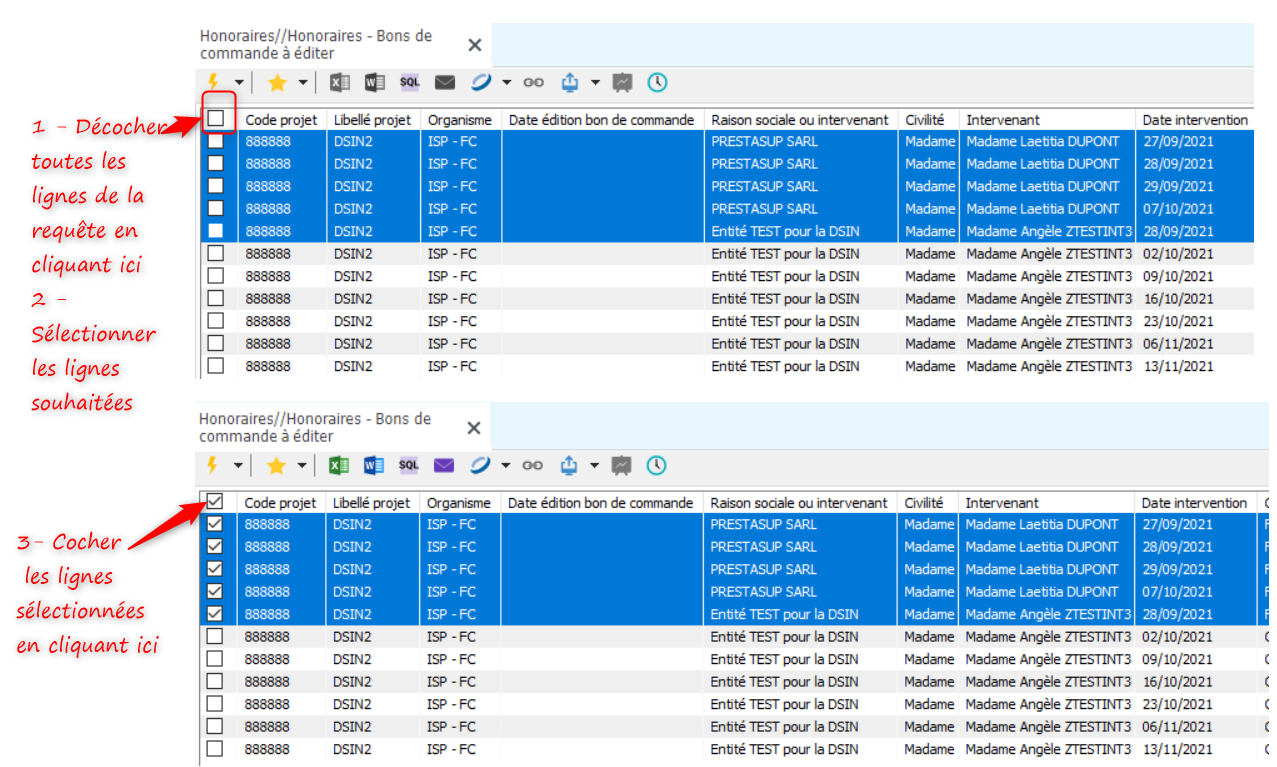Uncheck the ticked header checkbox beside Code projet
Viewport: 1277px width, 767px height.
tap(215, 502)
